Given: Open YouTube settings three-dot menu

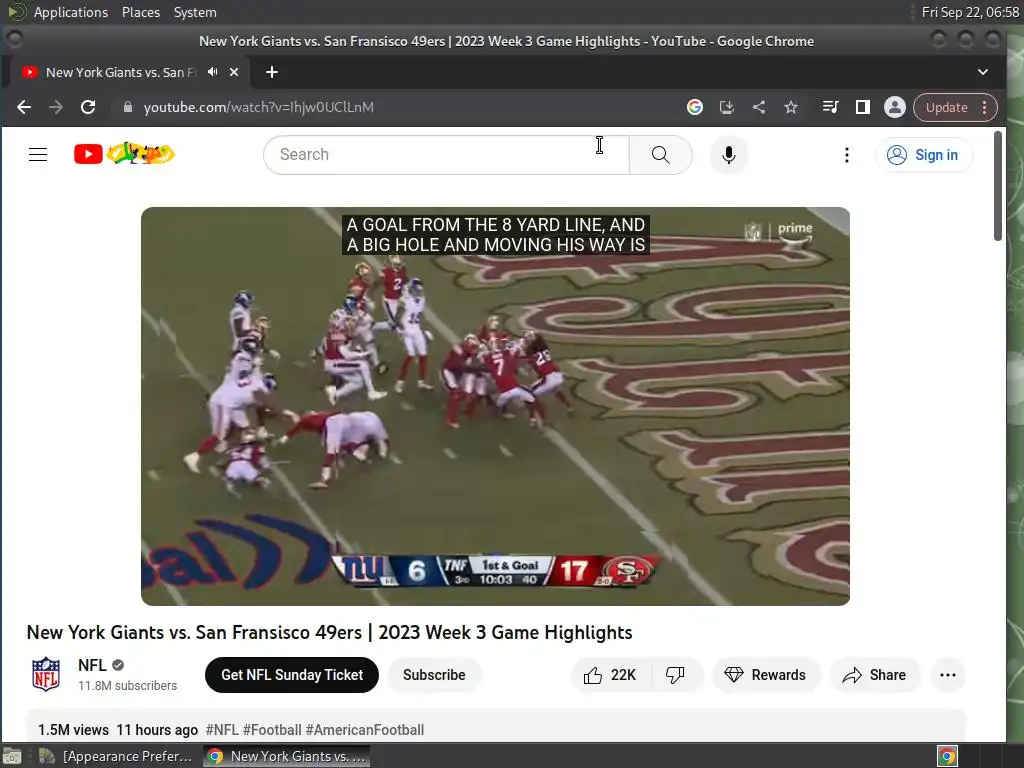Looking at the screenshot, I should pyautogui.click(x=846, y=155).
